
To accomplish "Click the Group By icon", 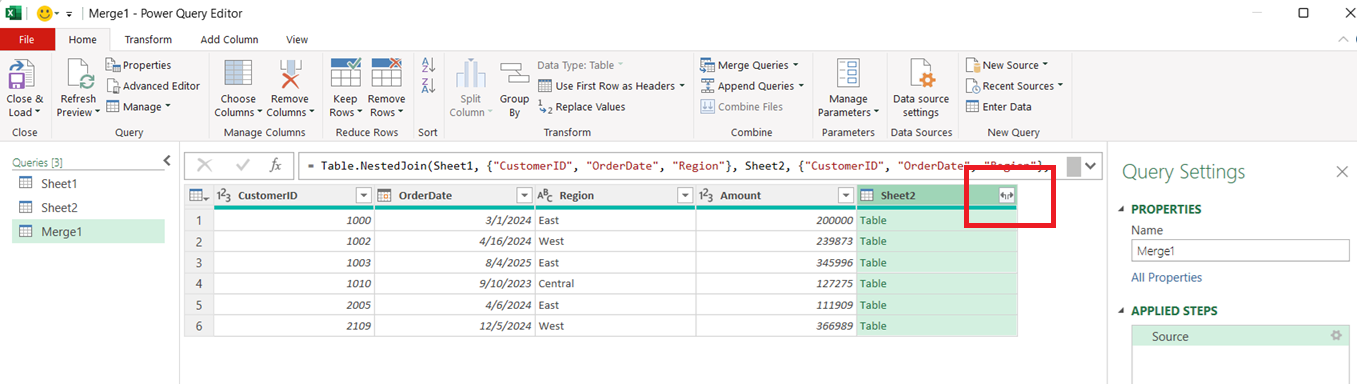I will [514, 74].
